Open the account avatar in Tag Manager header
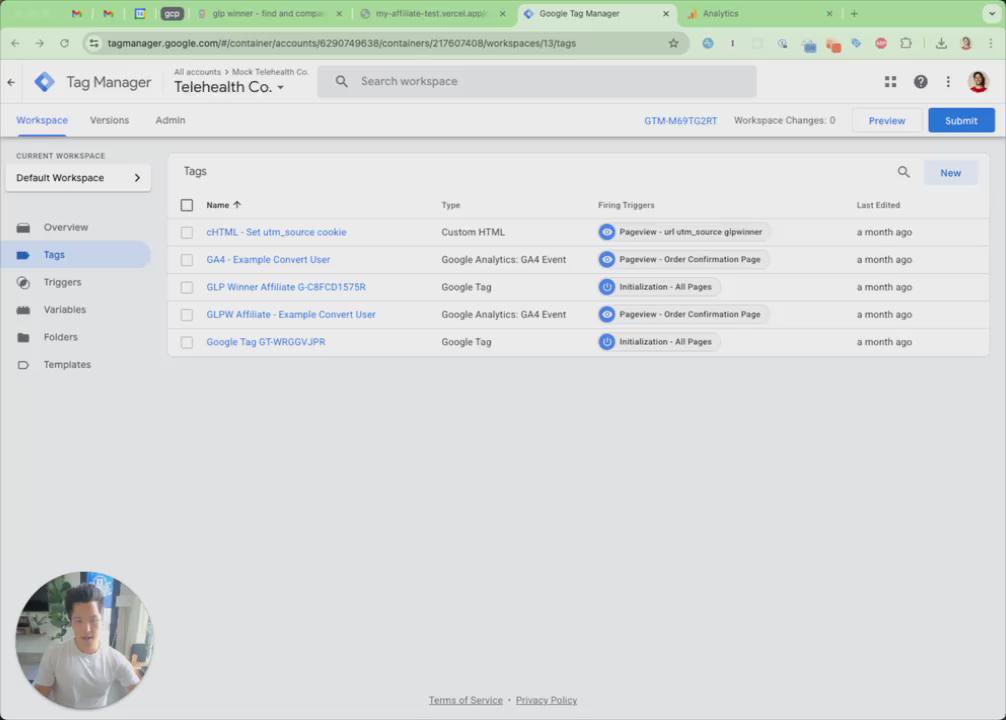The height and width of the screenshot is (720, 1006). click(978, 81)
